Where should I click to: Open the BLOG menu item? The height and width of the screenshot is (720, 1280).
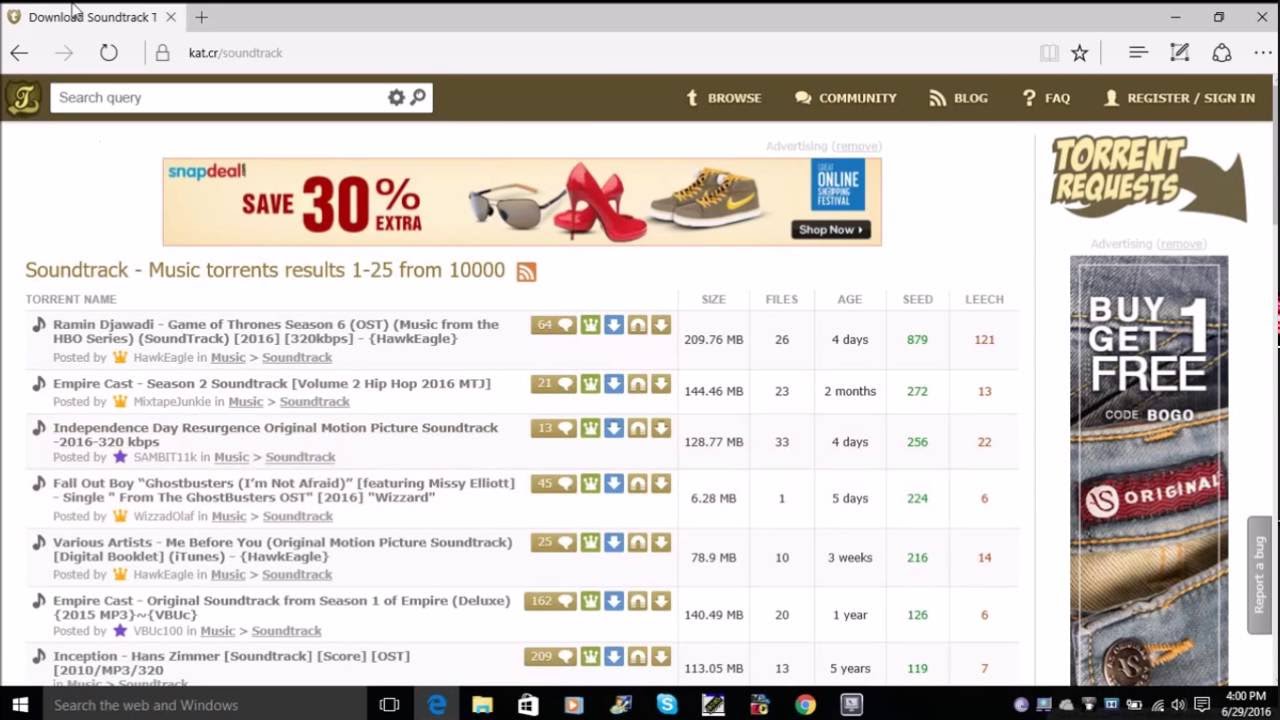(x=958, y=98)
